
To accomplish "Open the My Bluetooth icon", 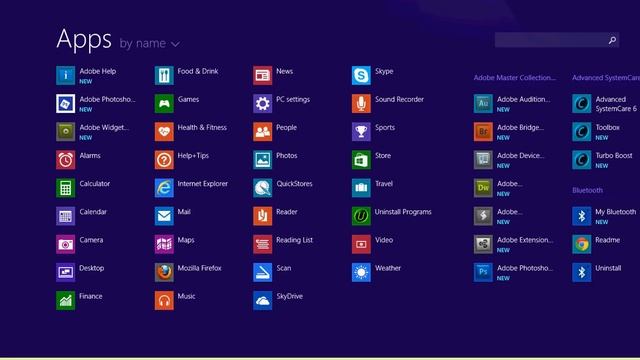I will (582, 216).
